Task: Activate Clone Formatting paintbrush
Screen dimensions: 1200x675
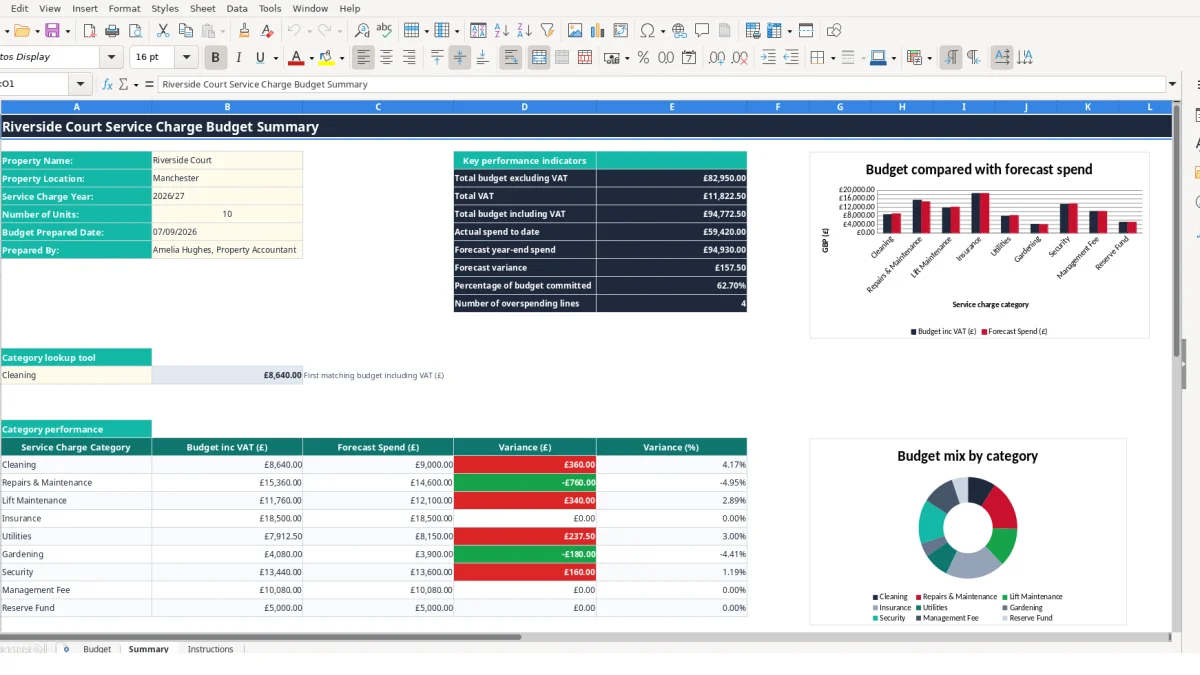Action: (244, 31)
